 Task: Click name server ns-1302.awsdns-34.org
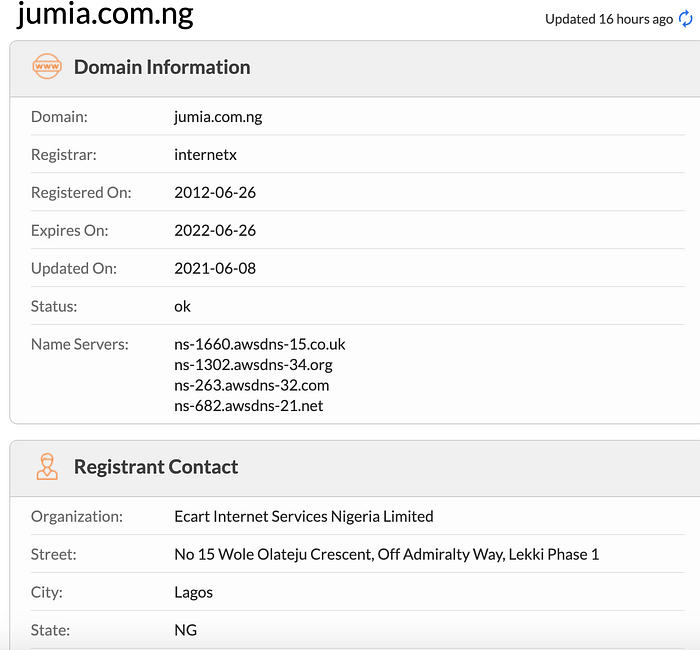253,365
